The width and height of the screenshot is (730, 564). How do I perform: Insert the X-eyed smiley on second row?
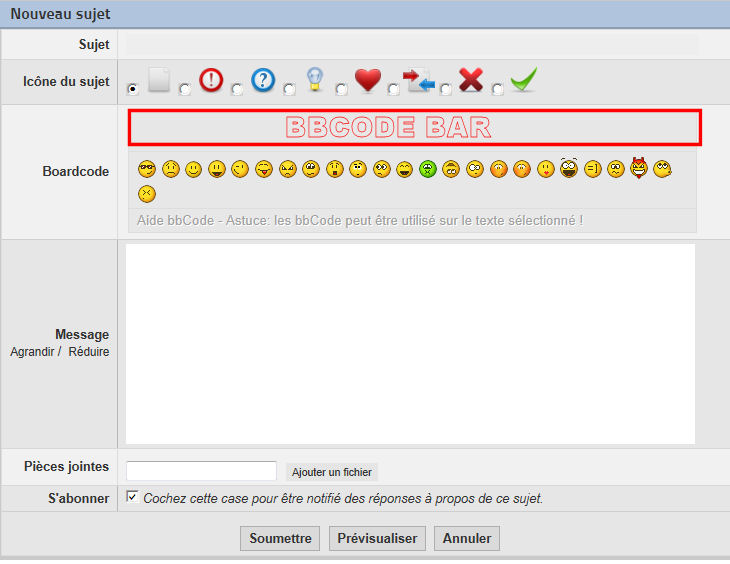pyautogui.click(x=147, y=194)
